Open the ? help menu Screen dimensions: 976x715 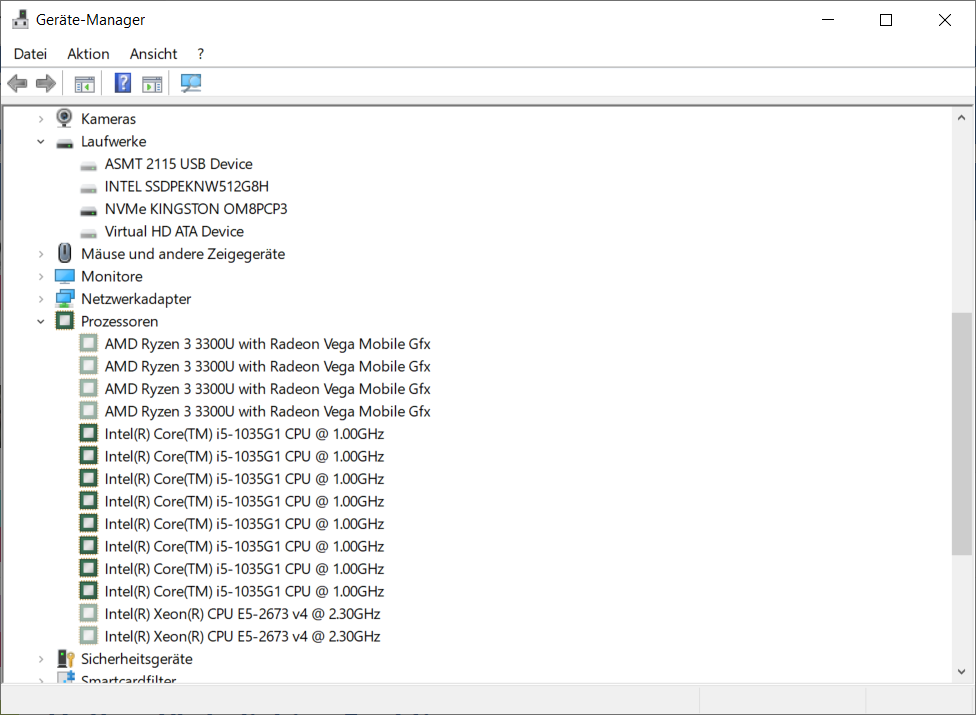click(200, 54)
